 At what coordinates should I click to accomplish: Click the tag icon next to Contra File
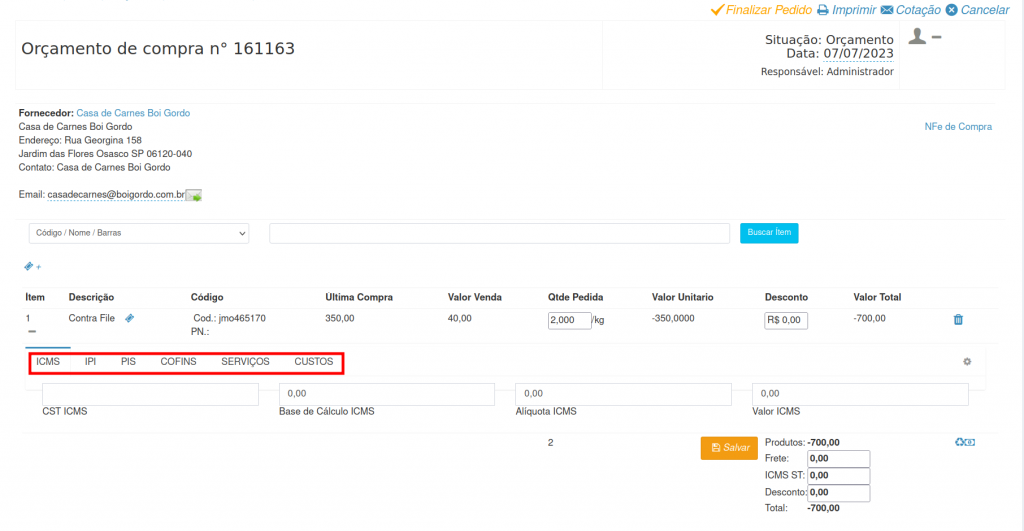(130, 318)
